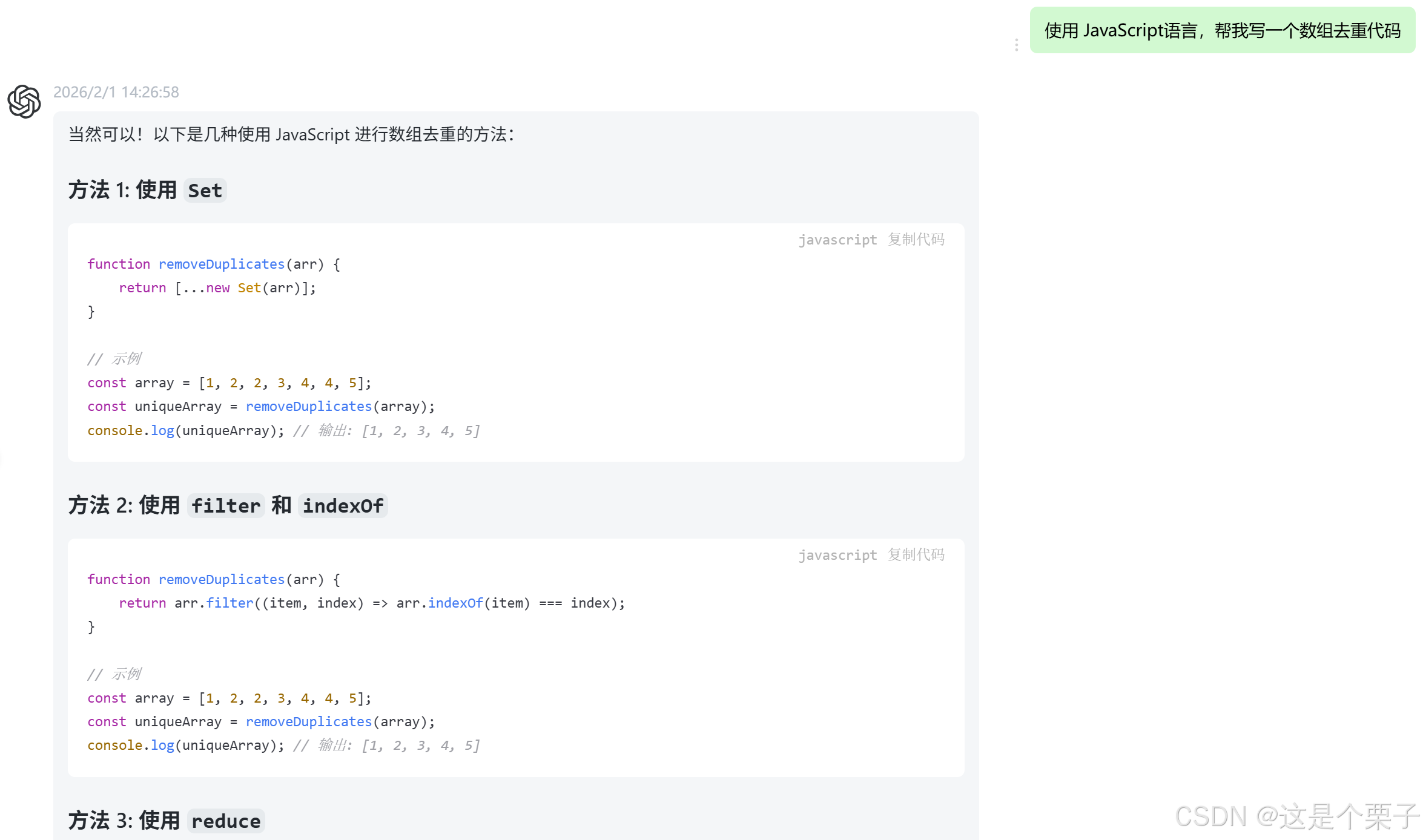Click the javascript label on the second code block

coord(837,556)
